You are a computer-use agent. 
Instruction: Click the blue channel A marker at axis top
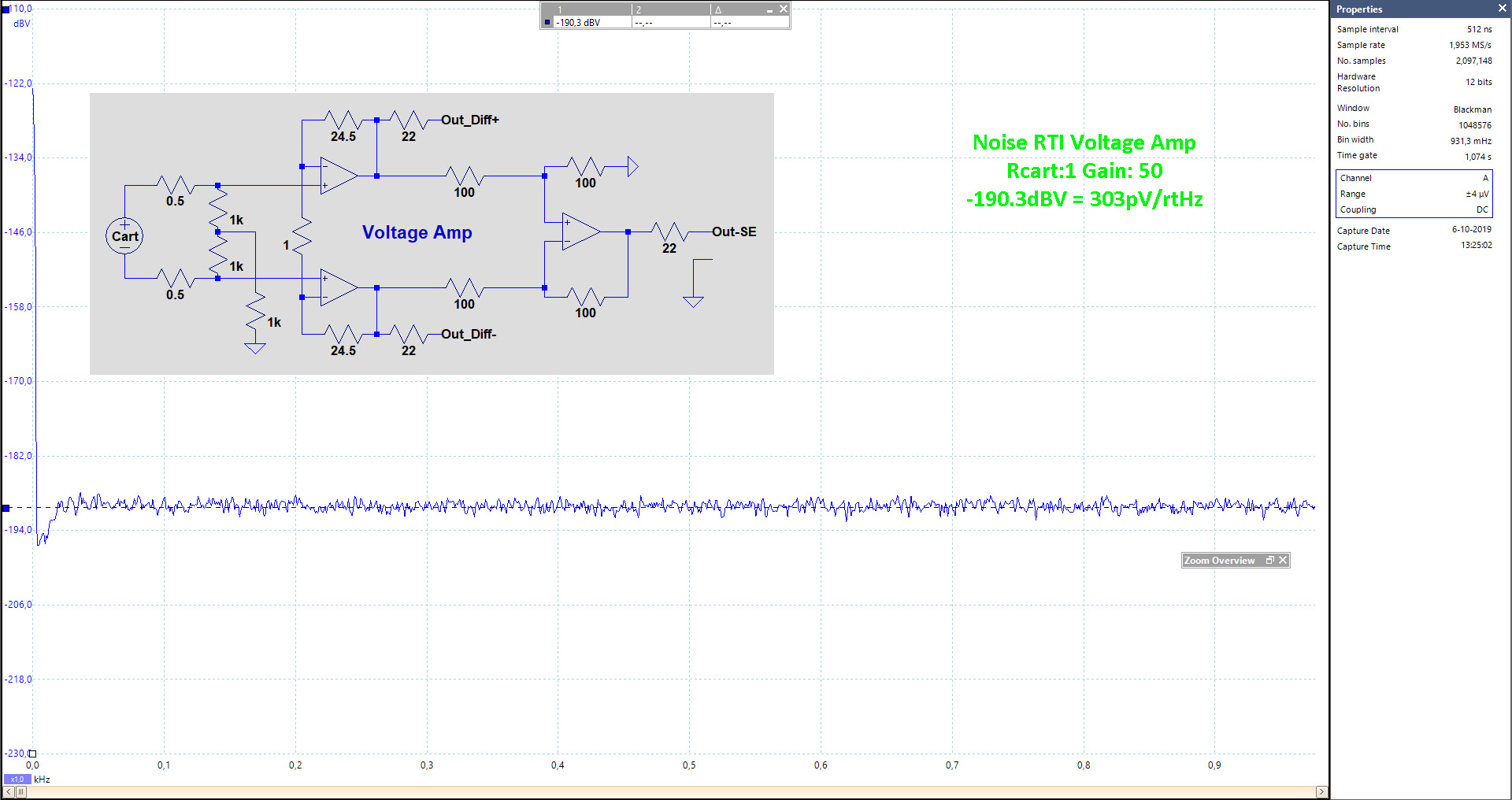(x=6, y=9)
